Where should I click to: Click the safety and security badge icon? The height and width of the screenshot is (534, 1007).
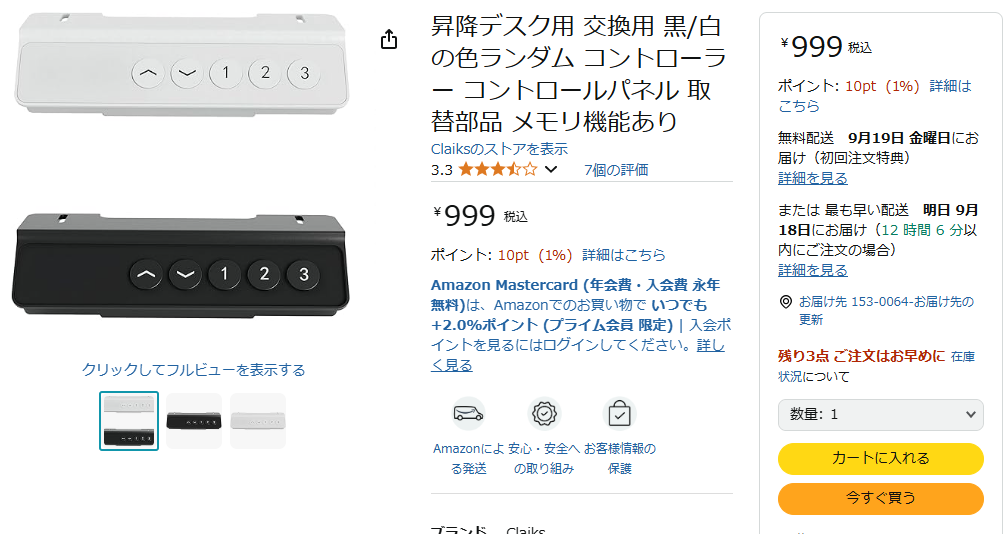pos(545,413)
